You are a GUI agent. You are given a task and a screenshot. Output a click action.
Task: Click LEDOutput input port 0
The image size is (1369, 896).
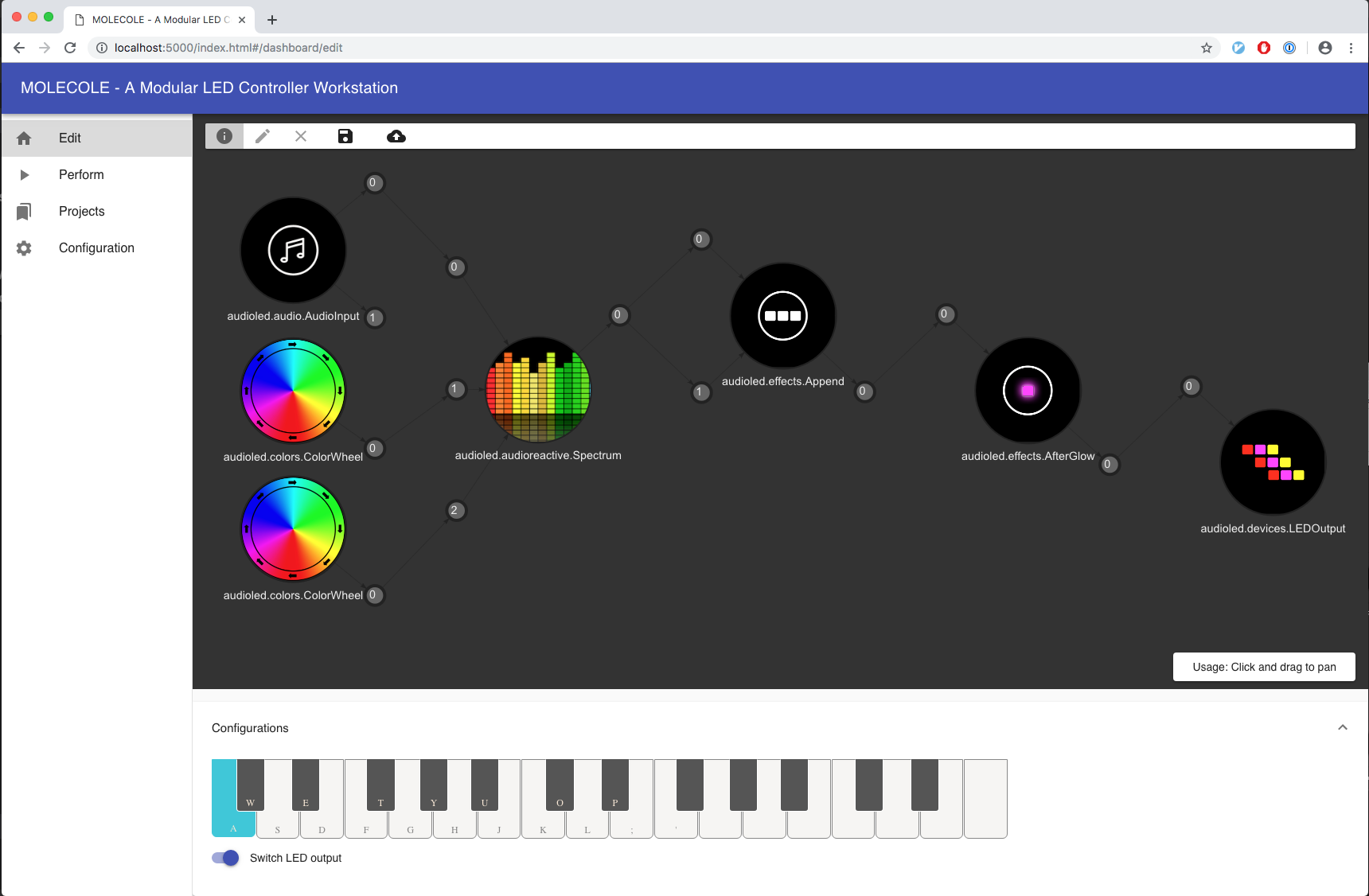[x=1190, y=387]
